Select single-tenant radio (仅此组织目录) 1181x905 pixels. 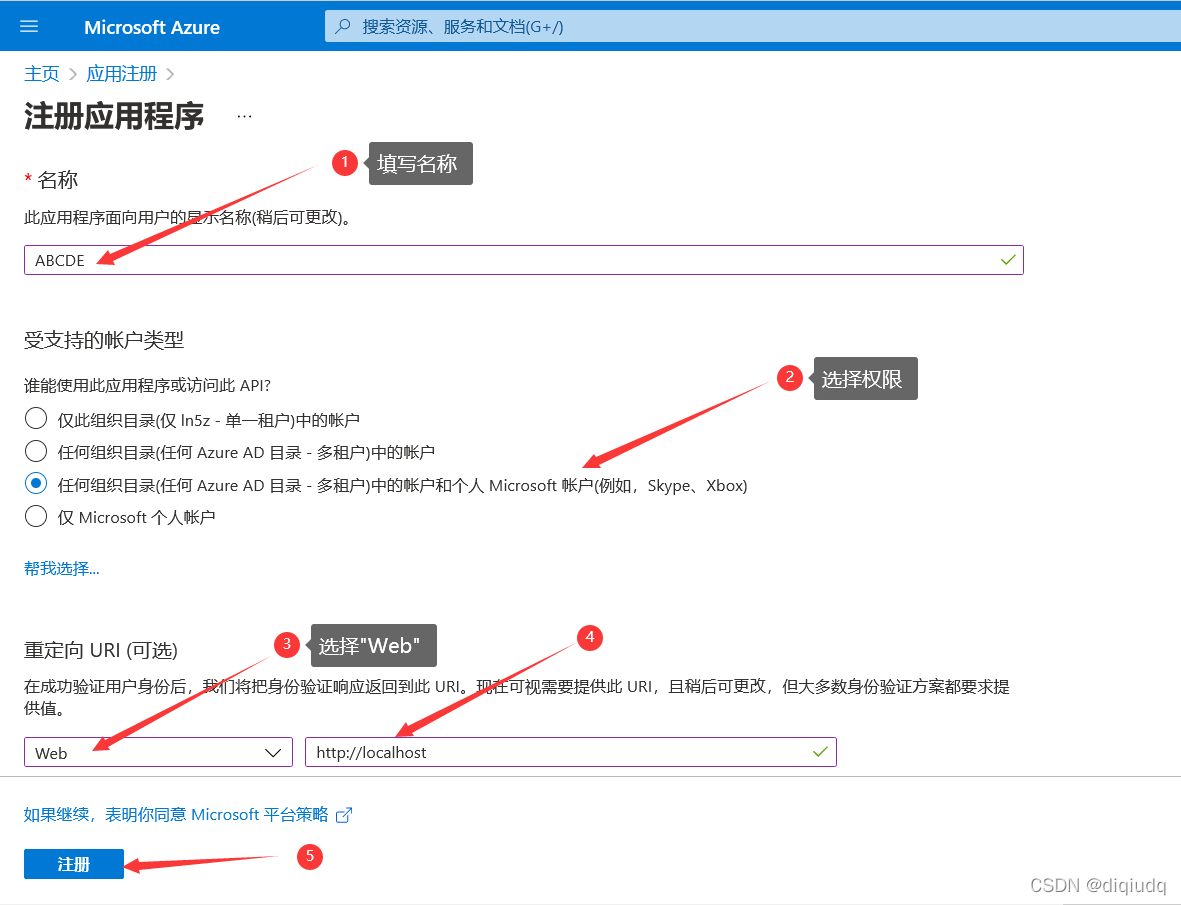point(36,418)
